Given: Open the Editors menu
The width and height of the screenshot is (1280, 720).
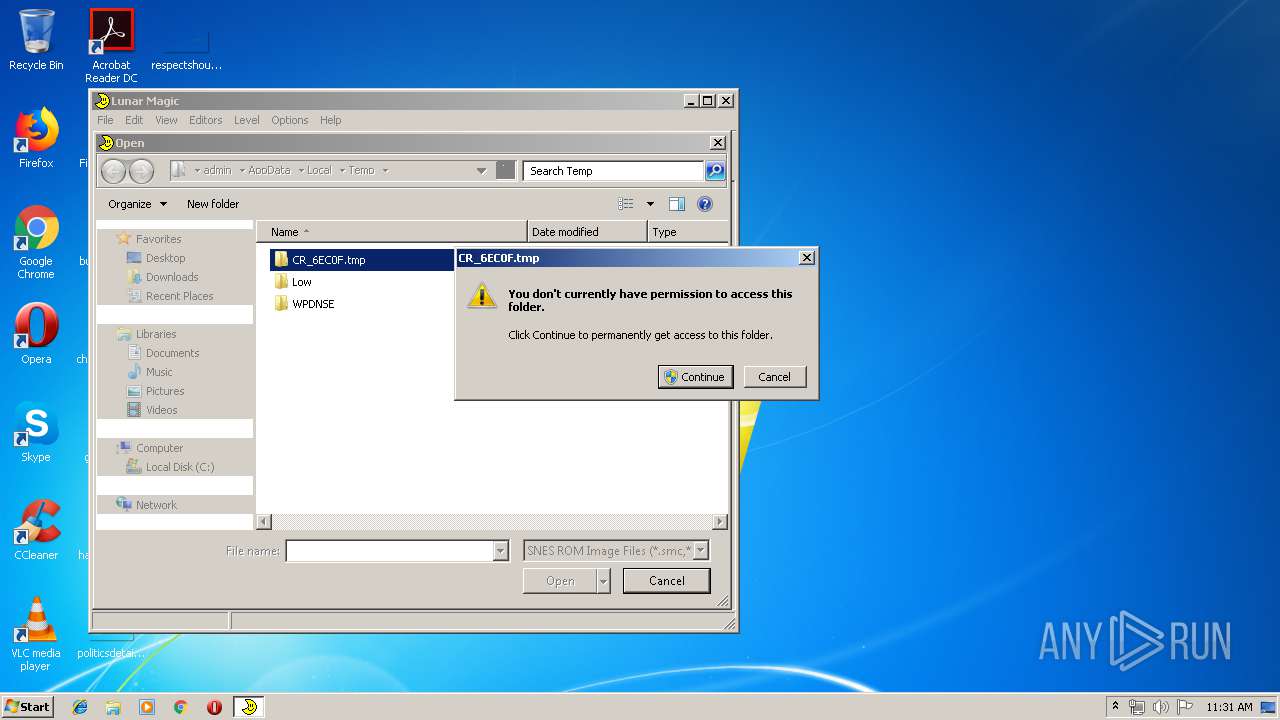Looking at the screenshot, I should pyautogui.click(x=206, y=120).
